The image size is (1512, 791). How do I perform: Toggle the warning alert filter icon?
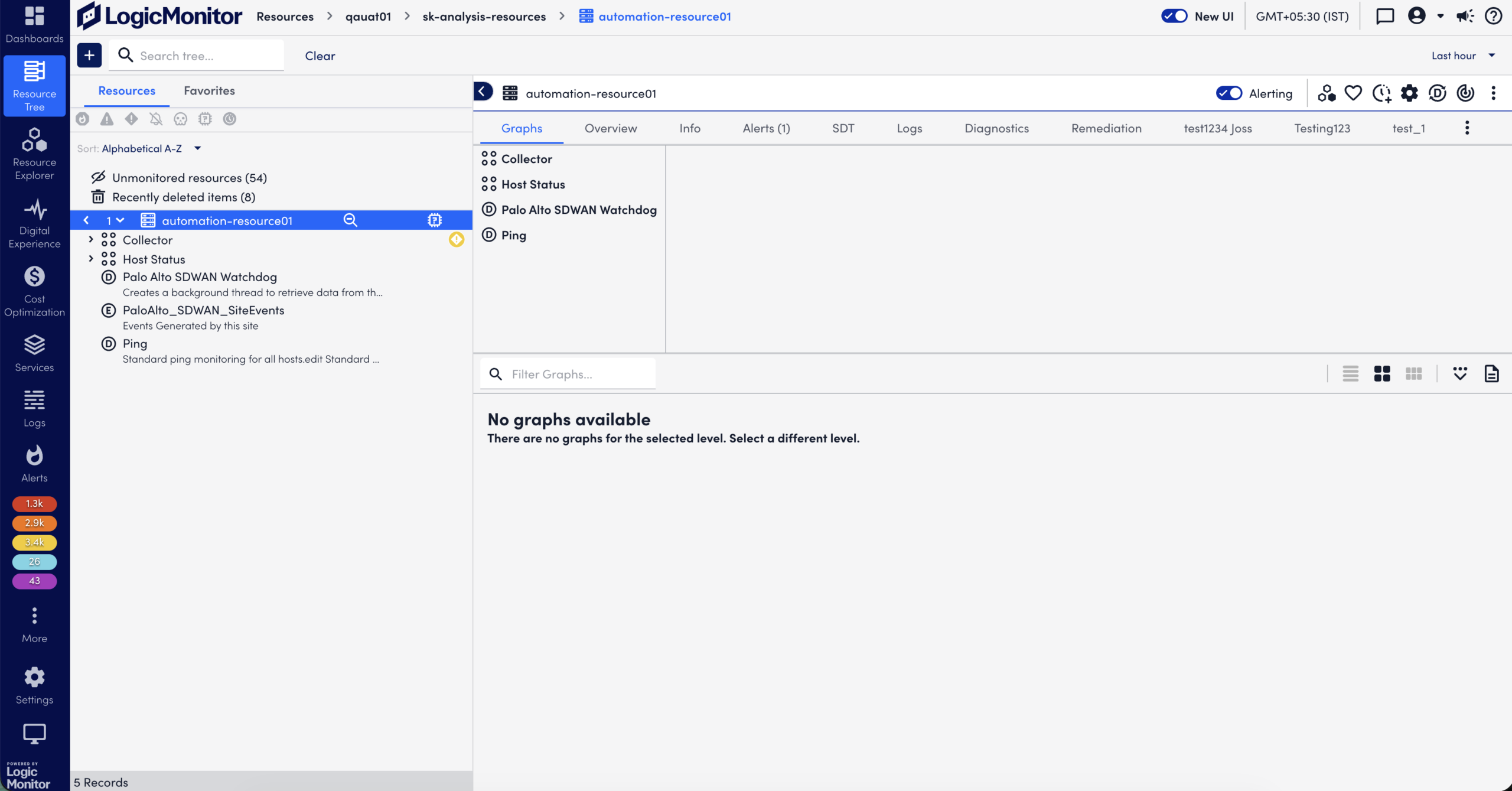107,119
